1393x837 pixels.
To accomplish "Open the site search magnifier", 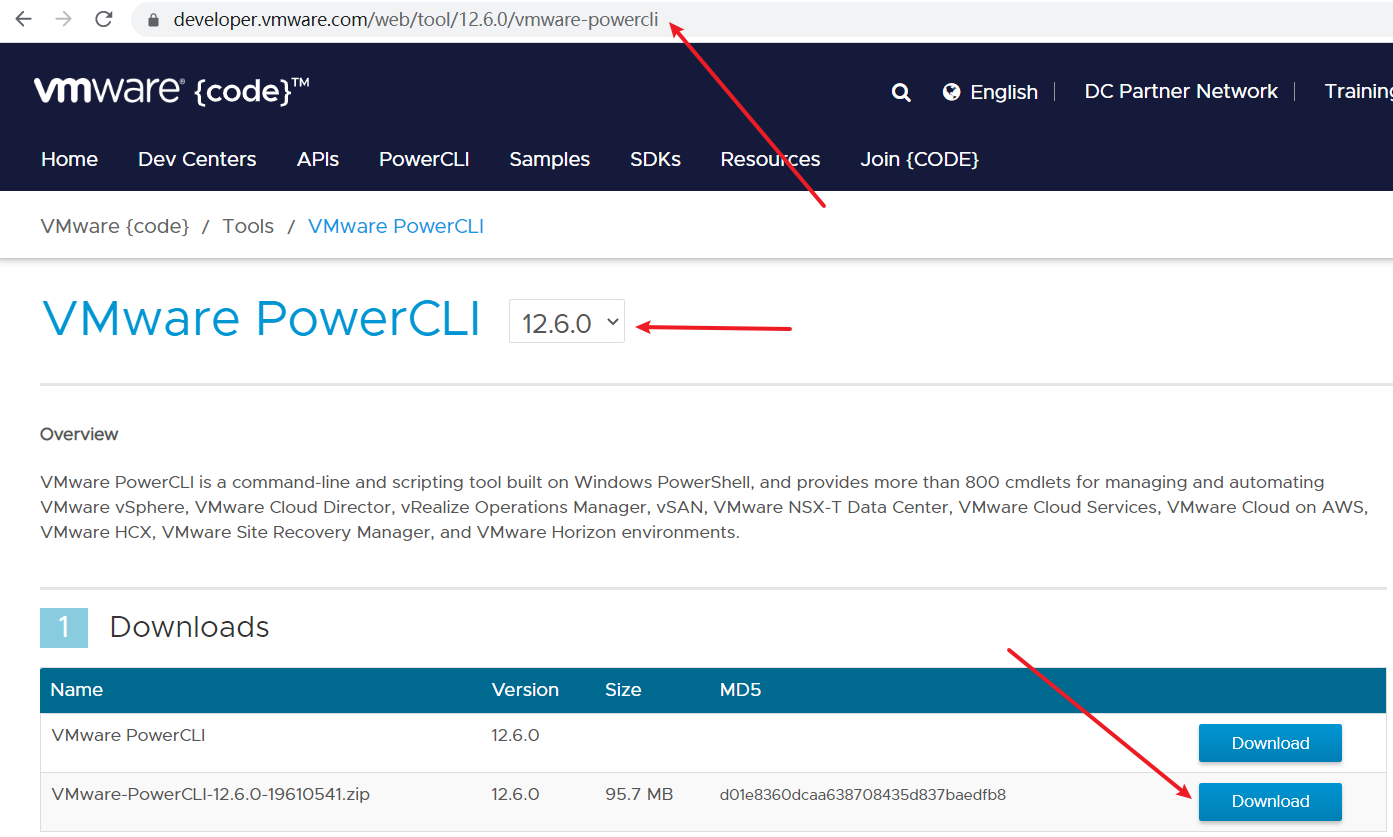I will coord(901,92).
